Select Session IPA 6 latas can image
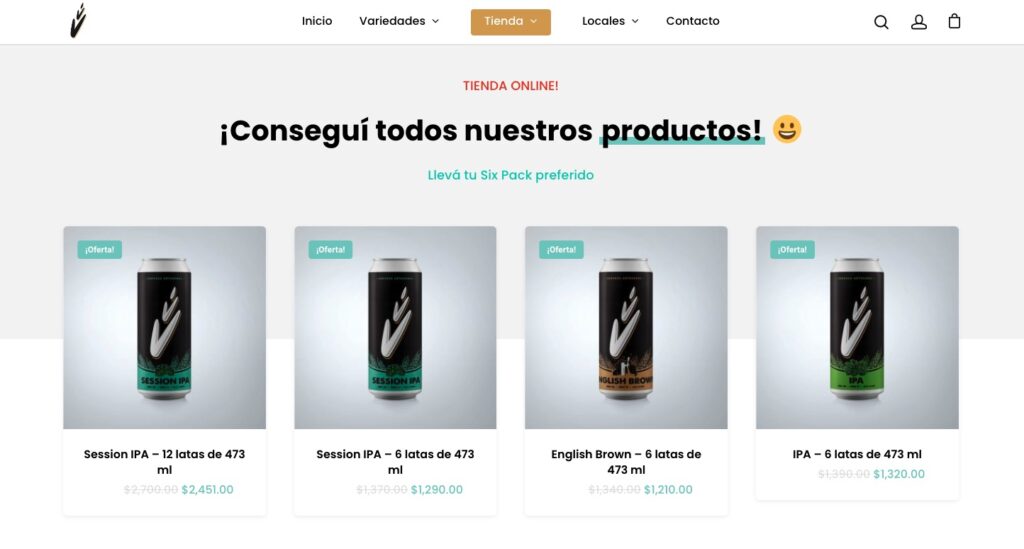The width and height of the screenshot is (1024, 549). pos(395,328)
